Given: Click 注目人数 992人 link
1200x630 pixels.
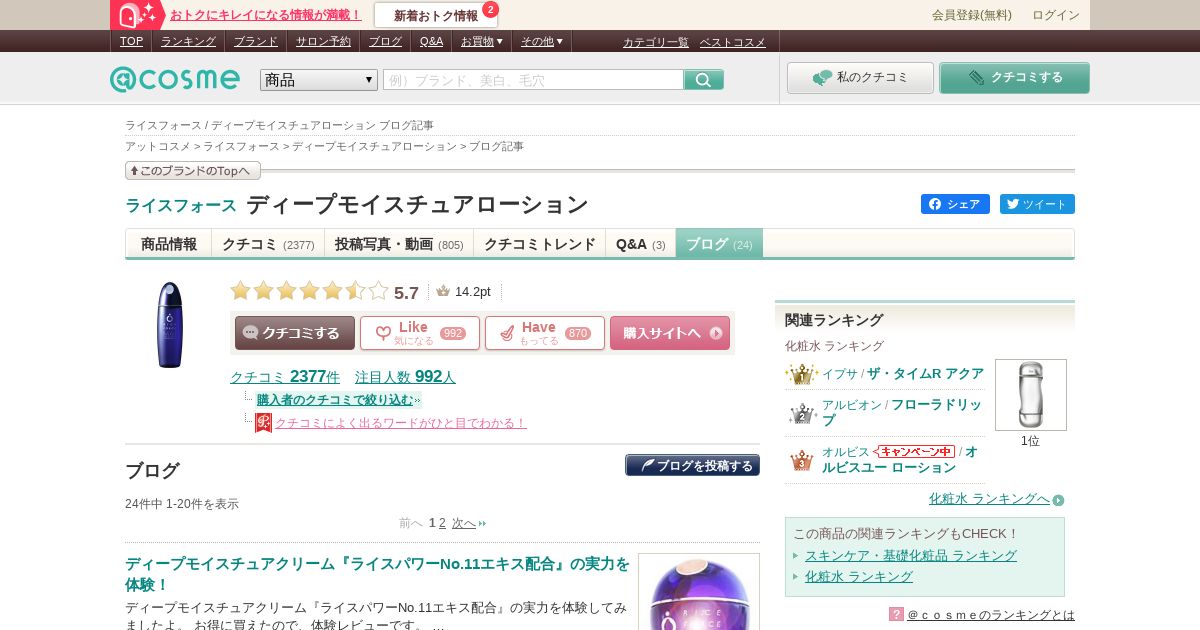Looking at the screenshot, I should click(x=405, y=377).
